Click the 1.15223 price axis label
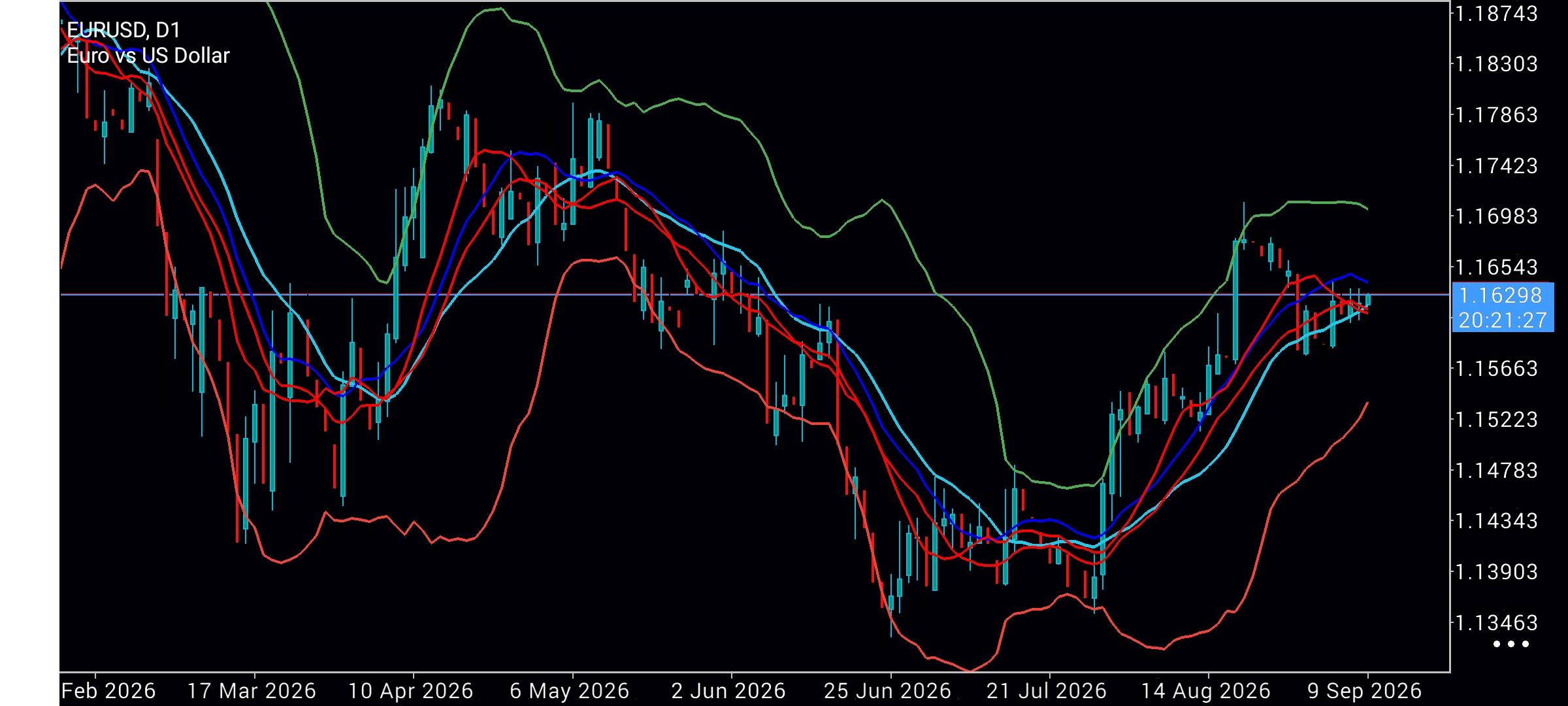Image resolution: width=1568 pixels, height=706 pixels. [1496, 419]
